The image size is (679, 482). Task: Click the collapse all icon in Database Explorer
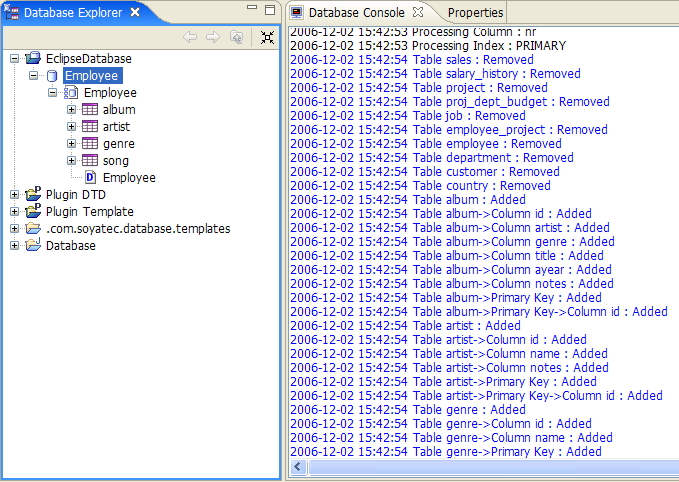pyautogui.click(x=266, y=37)
